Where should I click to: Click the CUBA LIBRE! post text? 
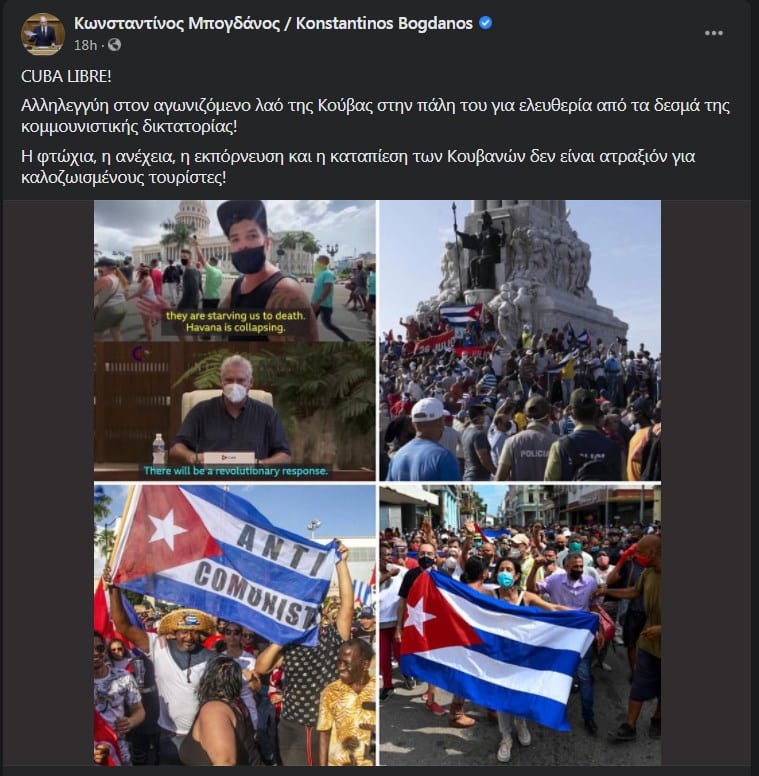66,76
